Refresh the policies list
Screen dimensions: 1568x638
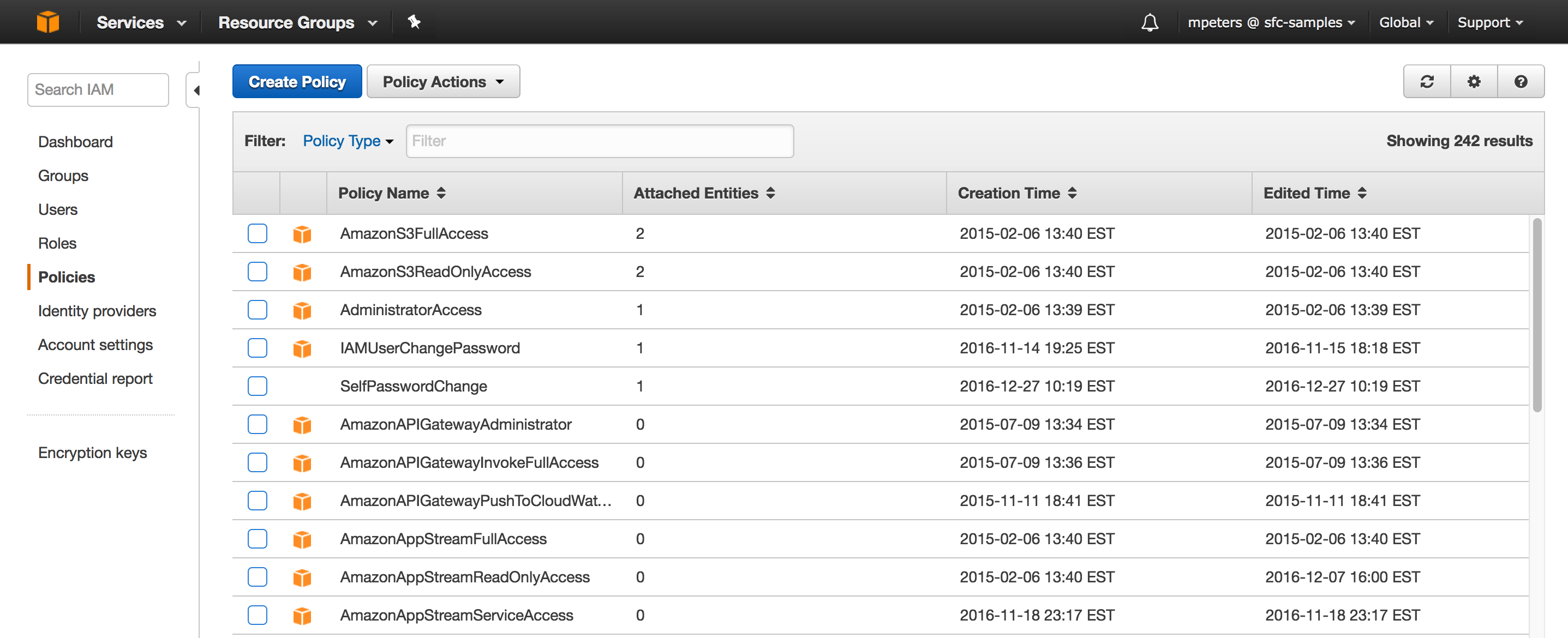point(1427,81)
